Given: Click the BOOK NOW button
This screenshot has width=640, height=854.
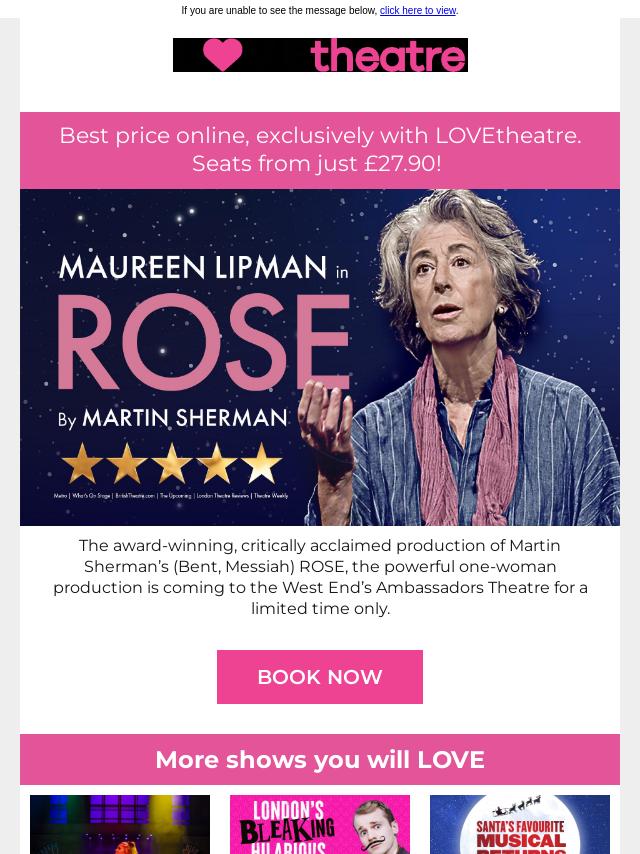Looking at the screenshot, I should [x=320, y=677].
